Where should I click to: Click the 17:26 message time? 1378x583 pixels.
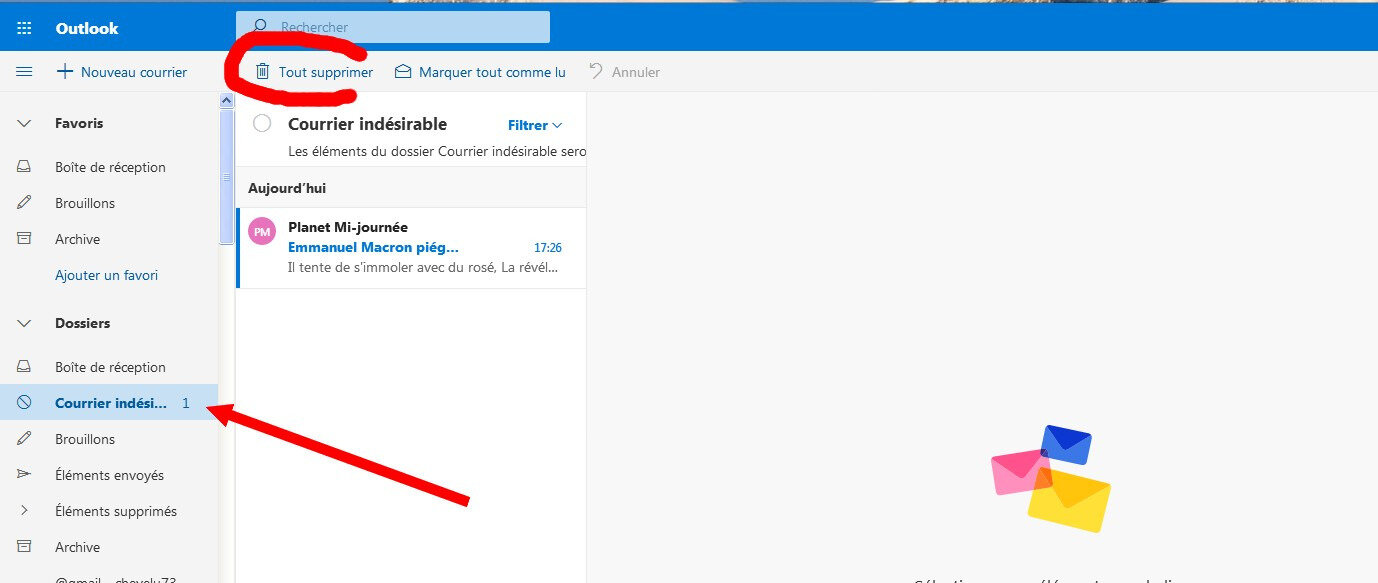(547, 247)
